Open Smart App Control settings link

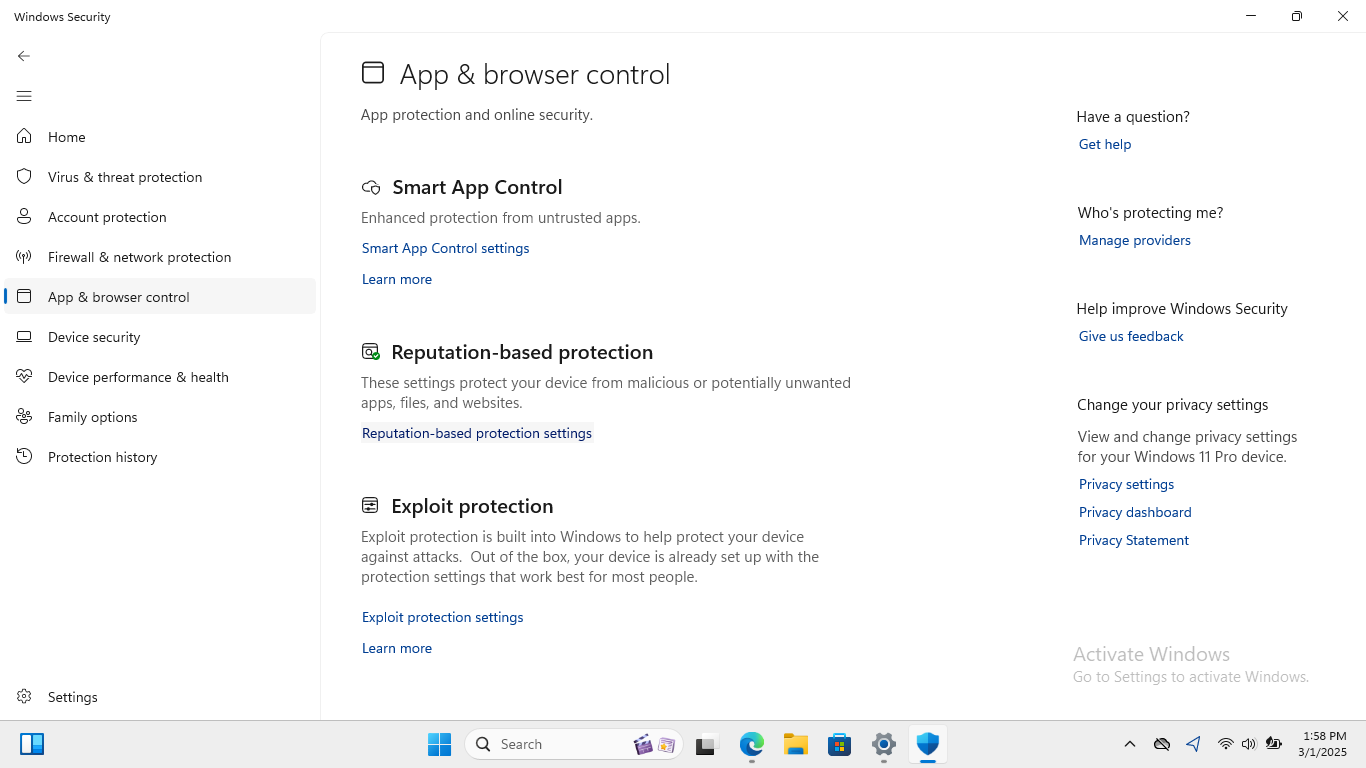[x=445, y=248]
